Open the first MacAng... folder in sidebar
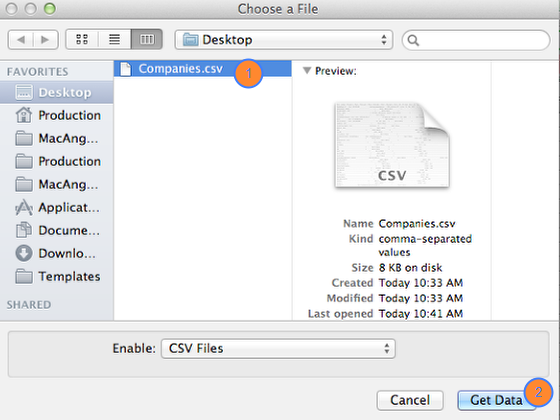The image size is (560, 420). click(x=57, y=138)
